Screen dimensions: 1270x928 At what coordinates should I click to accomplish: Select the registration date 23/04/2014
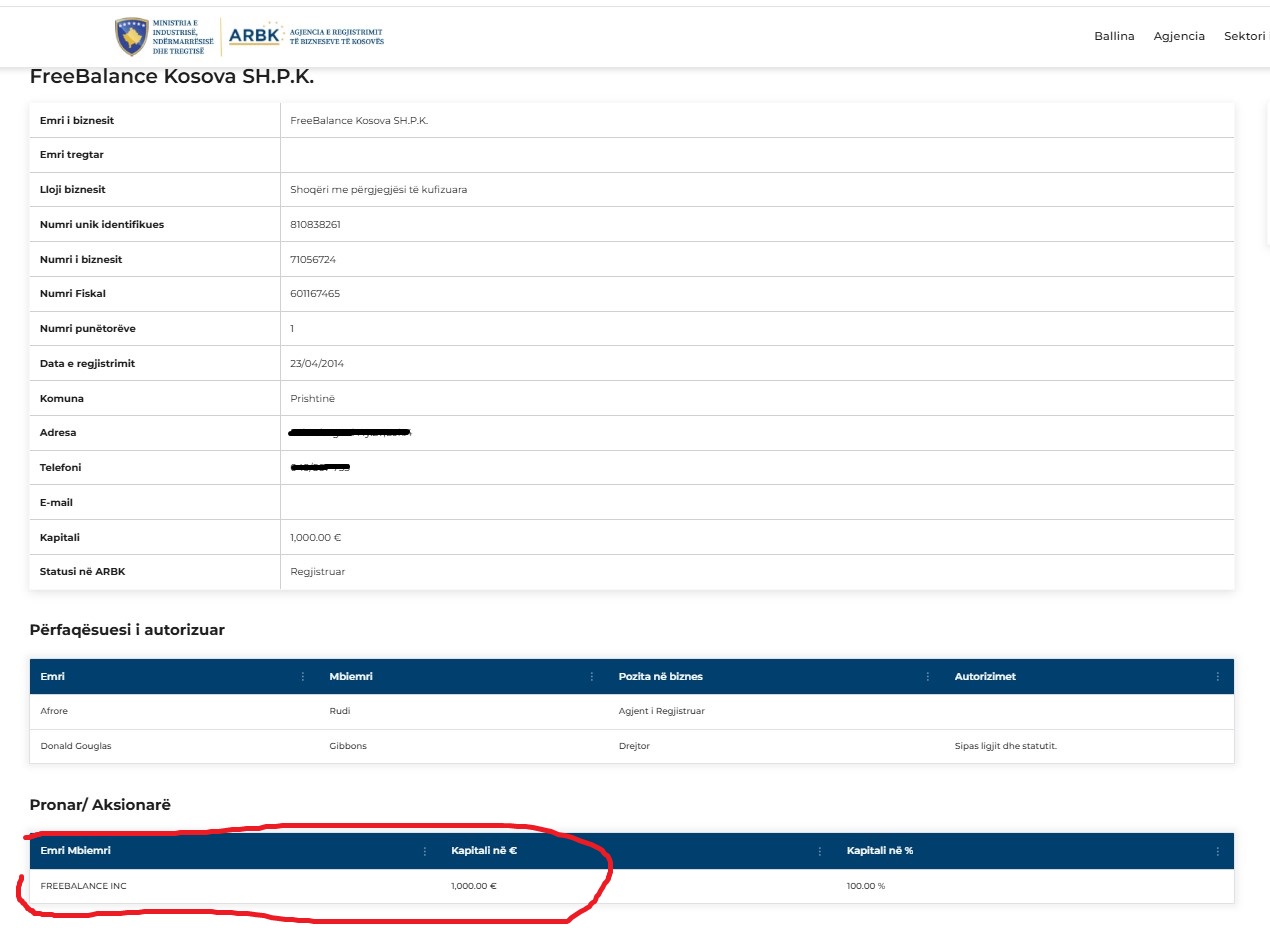pyautogui.click(x=317, y=364)
